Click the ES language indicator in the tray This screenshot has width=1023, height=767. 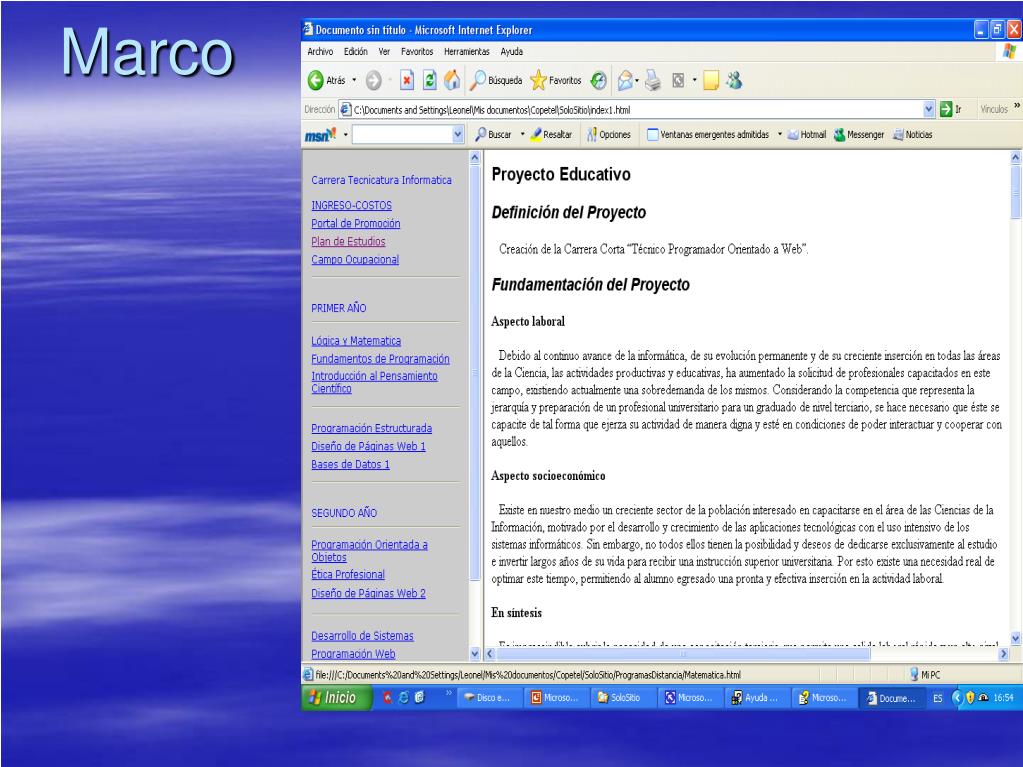tap(938, 698)
